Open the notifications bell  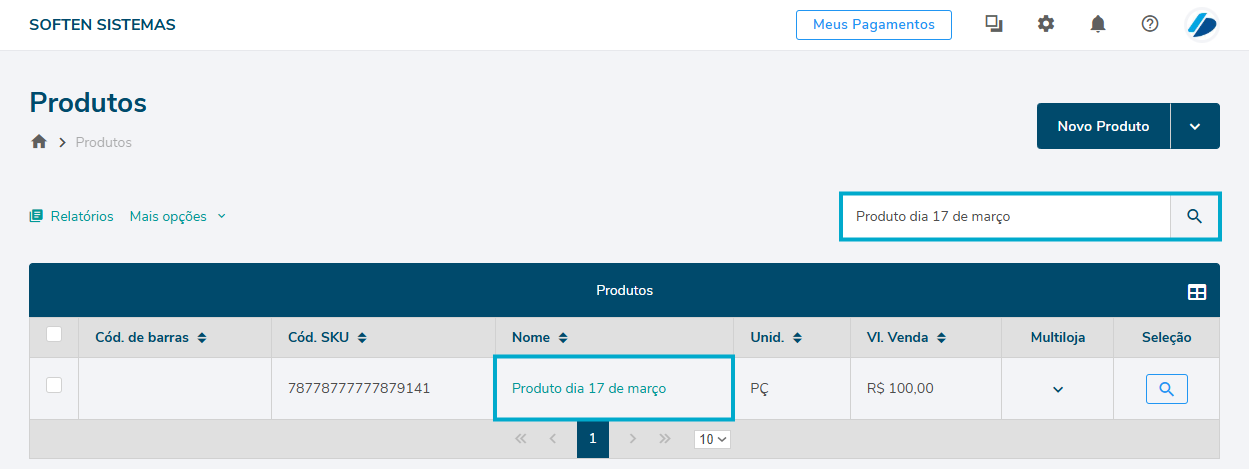[1098, 24]
